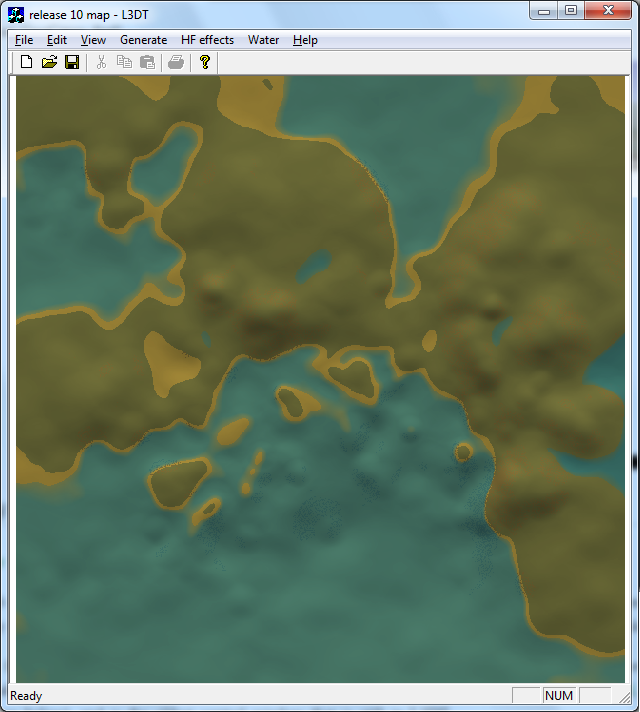Click the small round island in the sea
The height and width of the screenshot is (712, 640).
(x=463, y=452)
